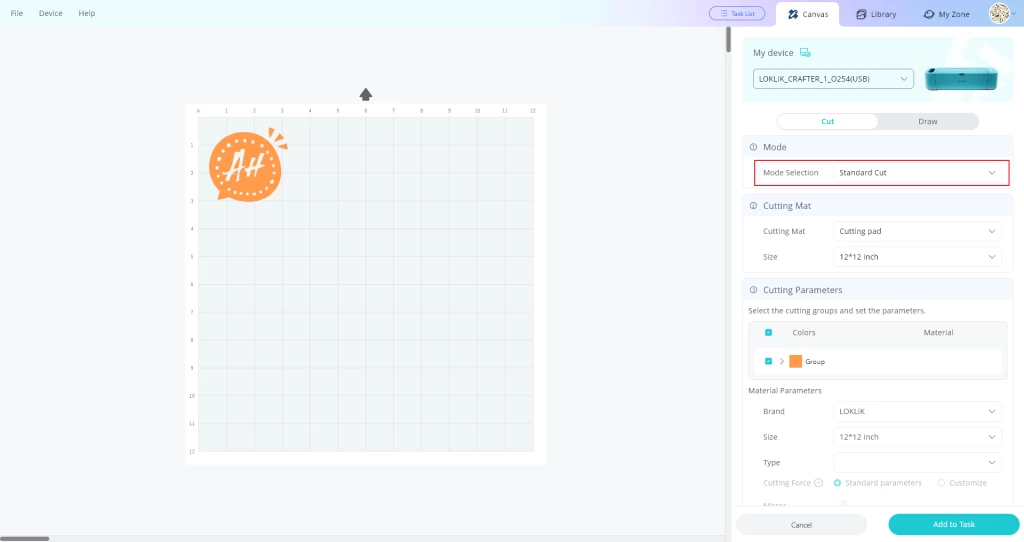
Task: Open Cutting Mat dropdown showing Cutting pad
Action: point(917,231)
